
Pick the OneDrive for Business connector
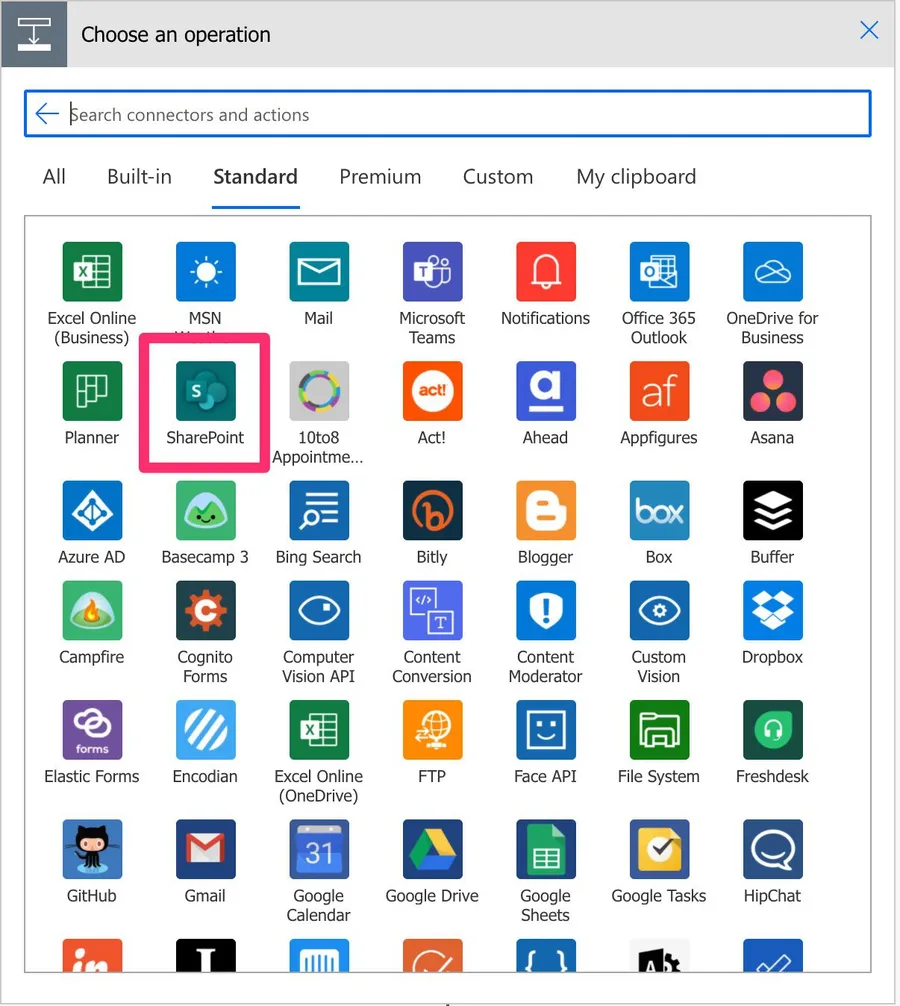click(x=772, y=271)
